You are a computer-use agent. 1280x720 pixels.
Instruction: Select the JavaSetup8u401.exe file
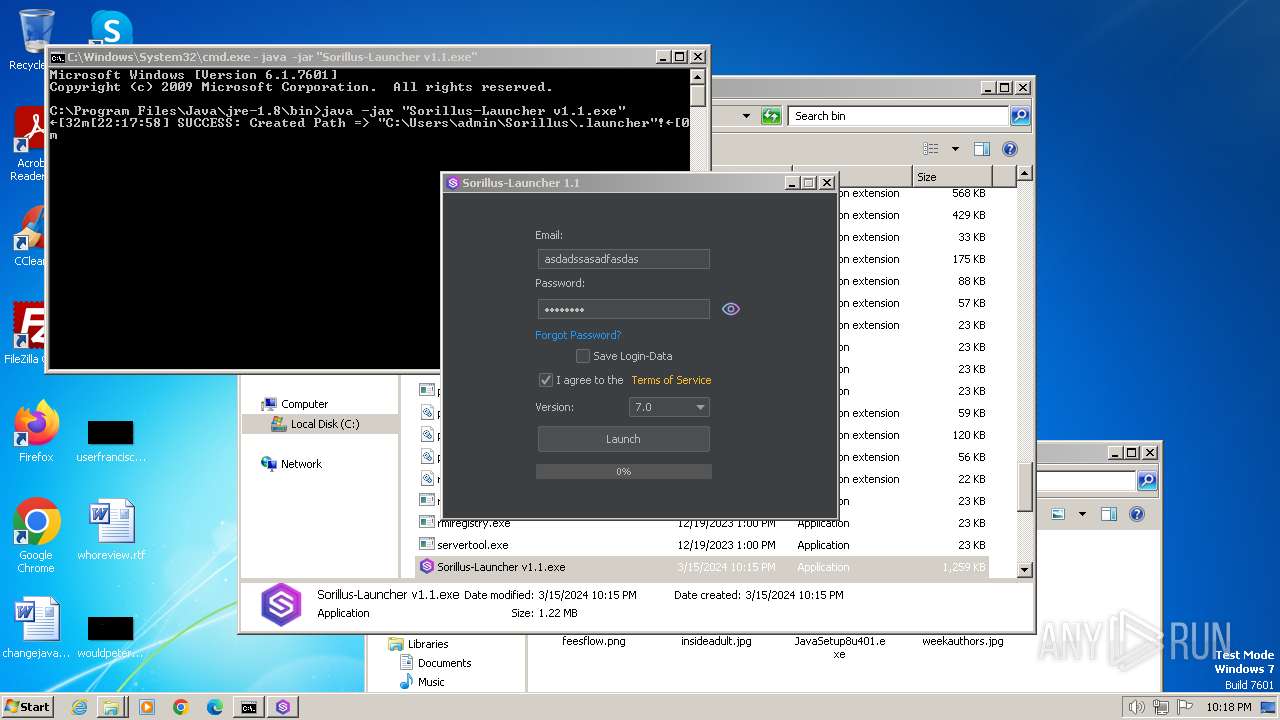(x=840, y=647)
